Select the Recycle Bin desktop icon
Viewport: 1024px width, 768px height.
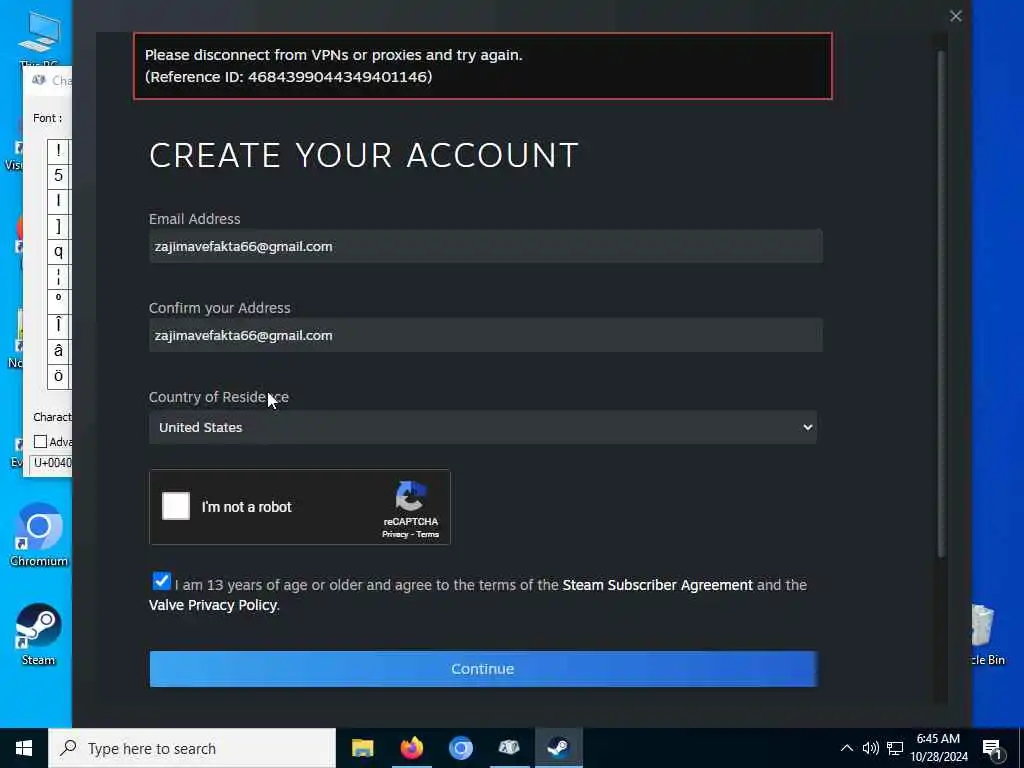[x=985, y=635]
